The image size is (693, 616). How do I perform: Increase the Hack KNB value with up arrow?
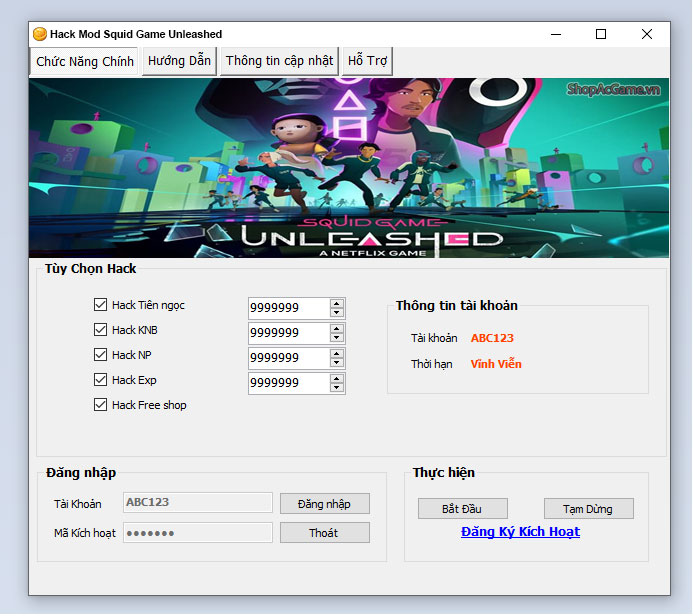(337, 329)
